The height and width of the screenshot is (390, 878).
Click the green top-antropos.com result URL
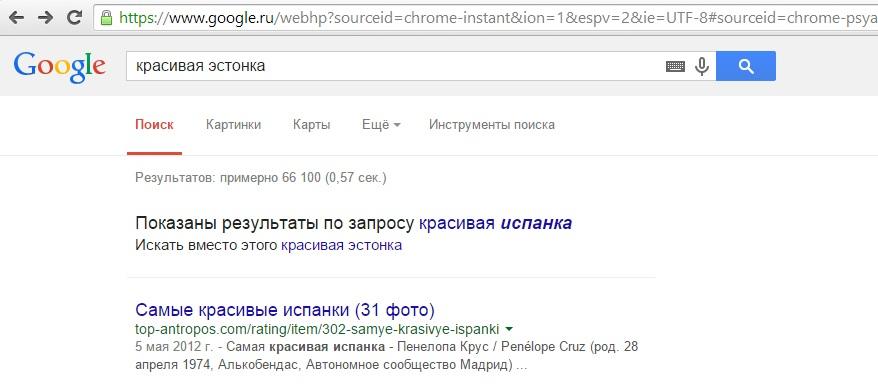click(x=317, y=329)
